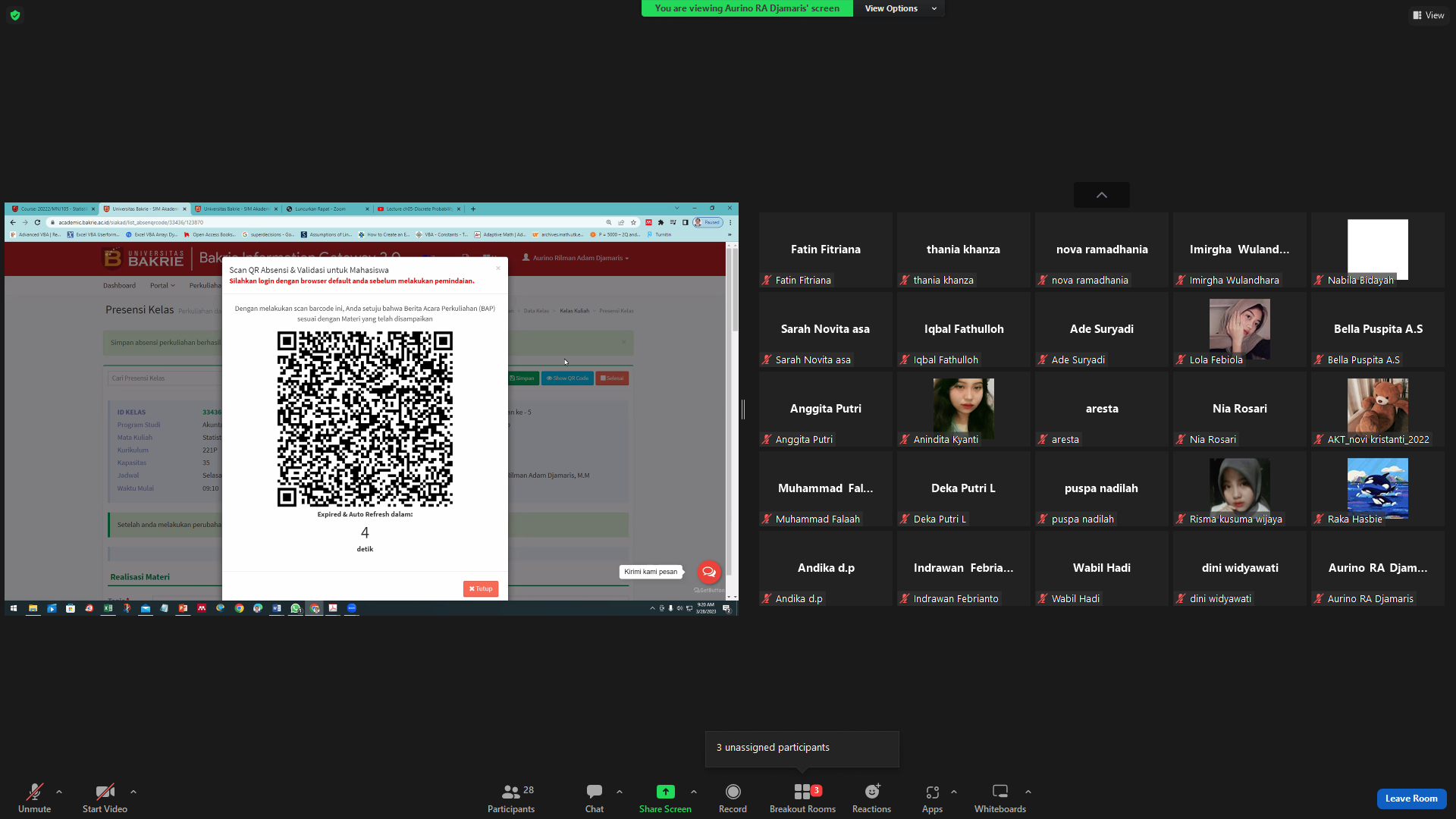Click the green Share Screen icon
This screenshot has width=1456, height=819.
click(x=665, y=792)
